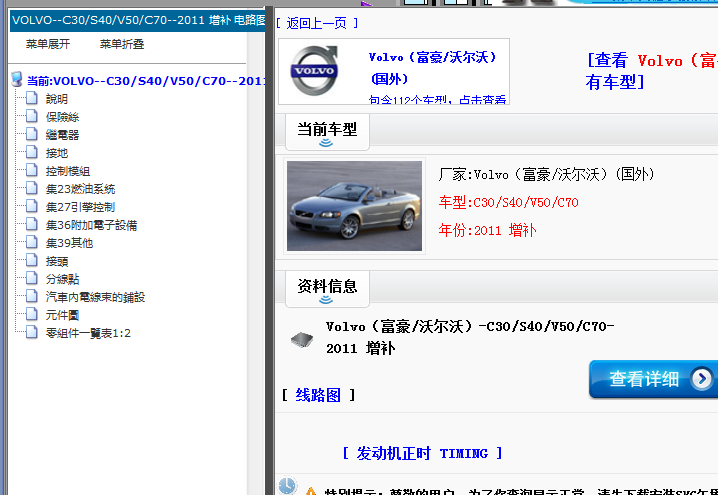Image resolution: width=718 pixels, height=495 pixels.
Task: Click the page icon beside 接地
Action: point(32,152)
